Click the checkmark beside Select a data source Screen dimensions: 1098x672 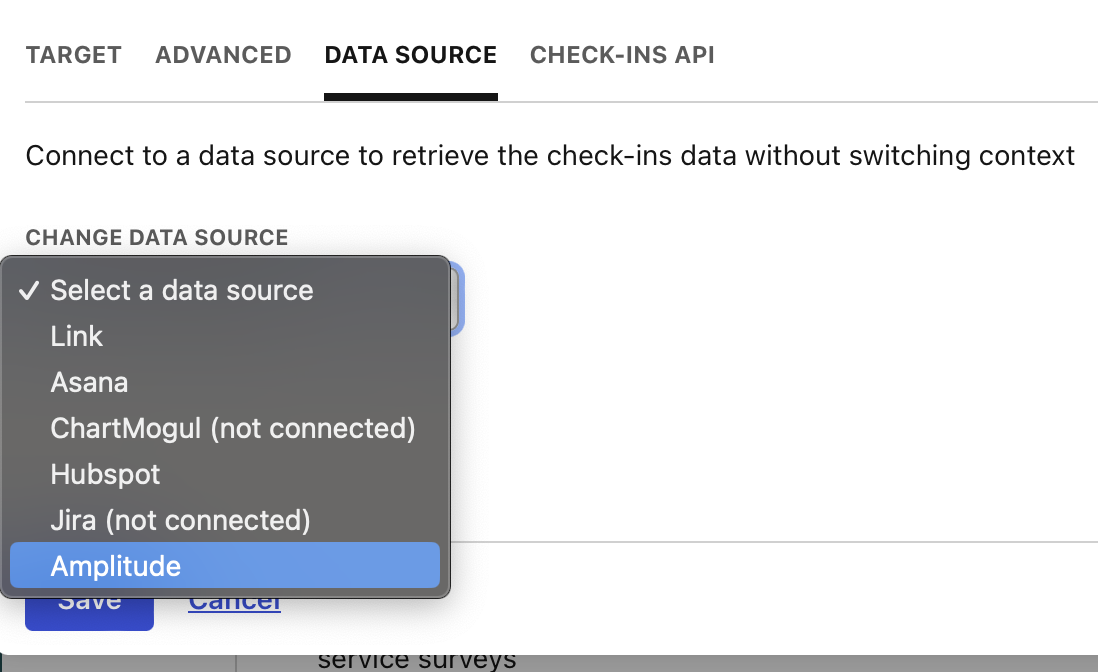[x=30, y=291]
